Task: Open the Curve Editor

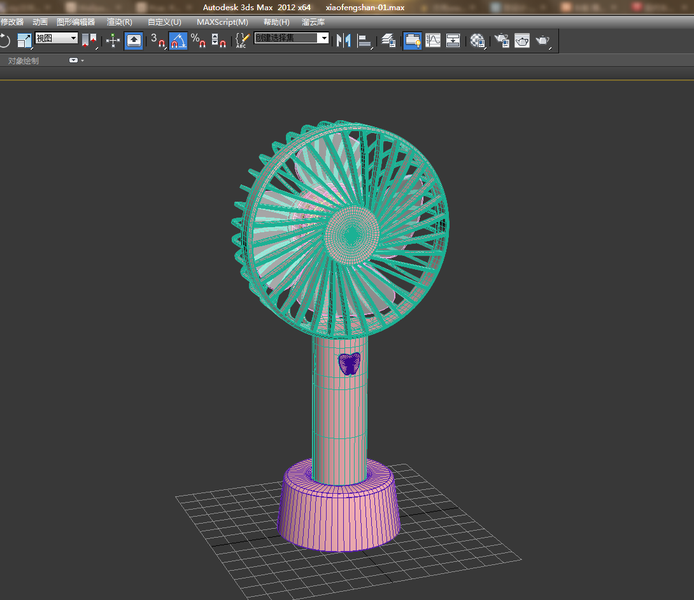Action: tap(433, 40)
